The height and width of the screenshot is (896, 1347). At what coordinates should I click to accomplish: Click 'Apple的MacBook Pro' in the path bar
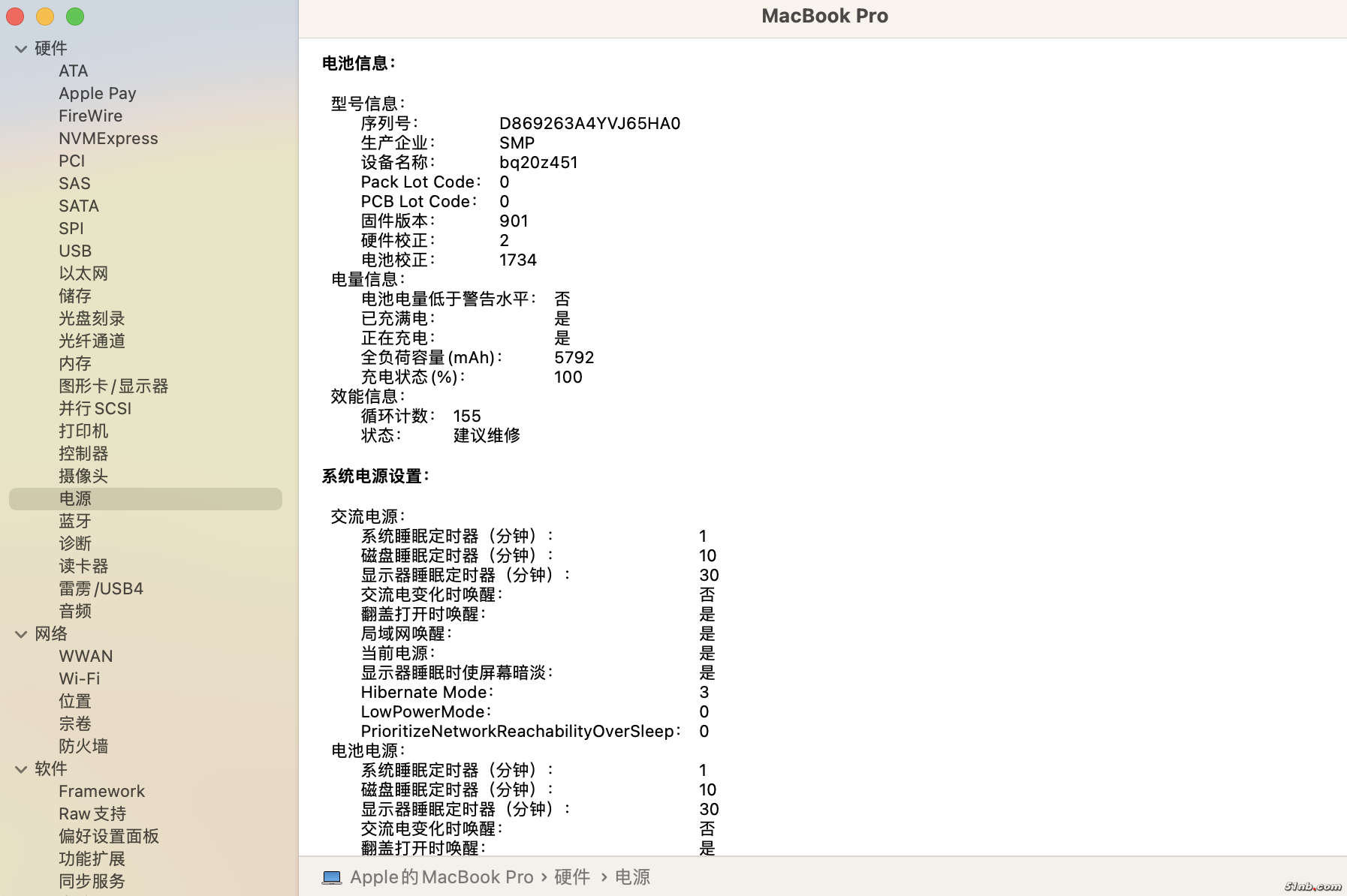[441, 877]
